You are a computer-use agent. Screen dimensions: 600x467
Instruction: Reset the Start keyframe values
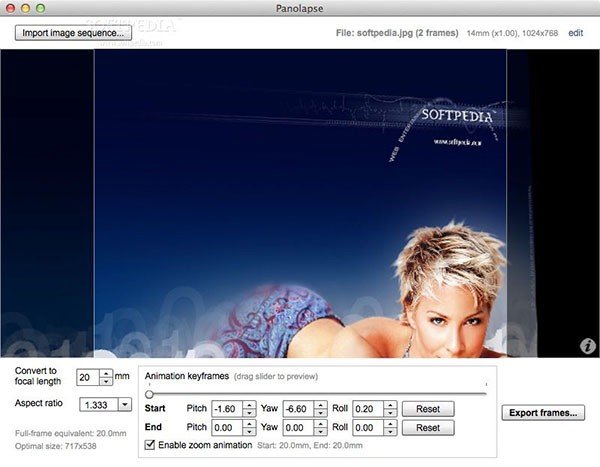(428, 409)
